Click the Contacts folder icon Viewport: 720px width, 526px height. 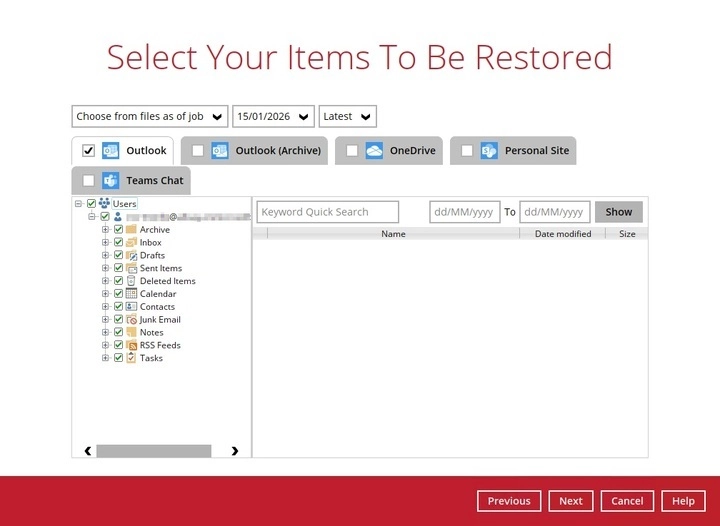point(131,307)
